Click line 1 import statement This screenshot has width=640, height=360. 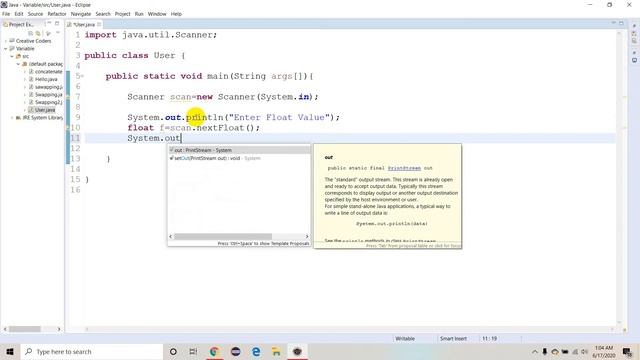pos(151,35)
